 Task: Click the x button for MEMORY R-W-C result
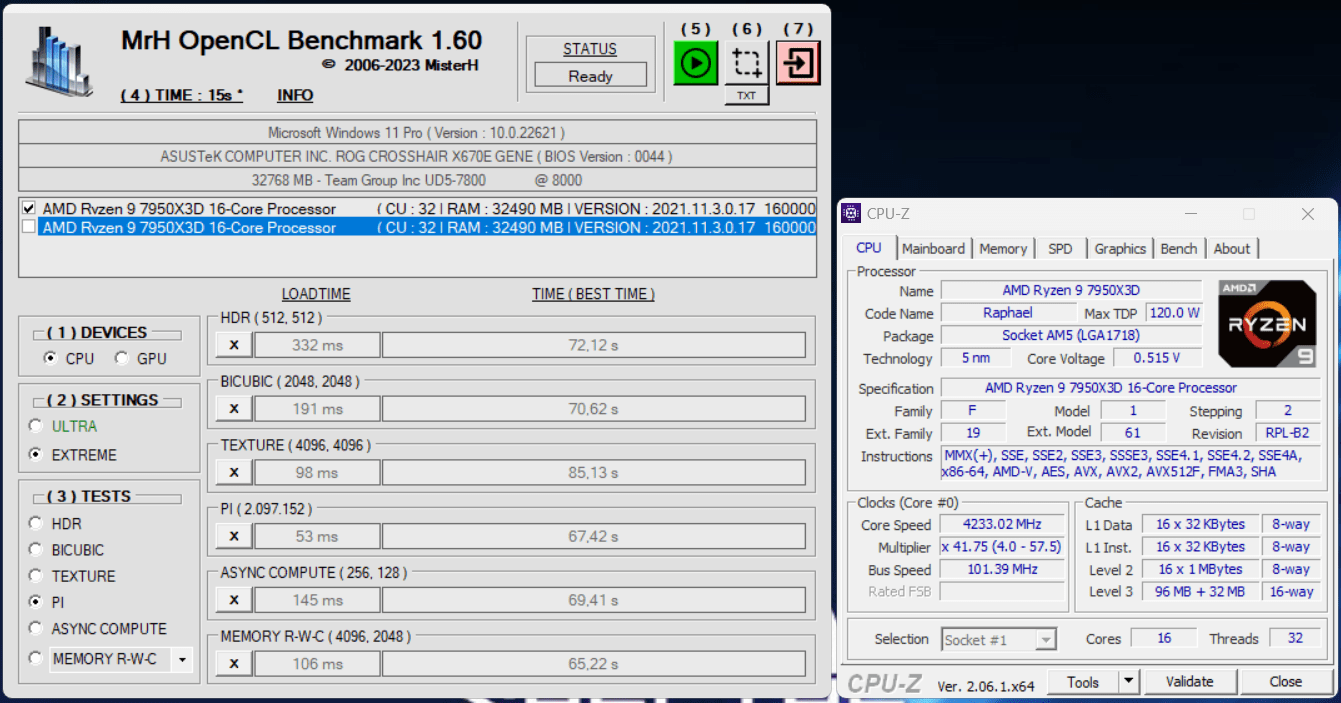tap(234, 663)
